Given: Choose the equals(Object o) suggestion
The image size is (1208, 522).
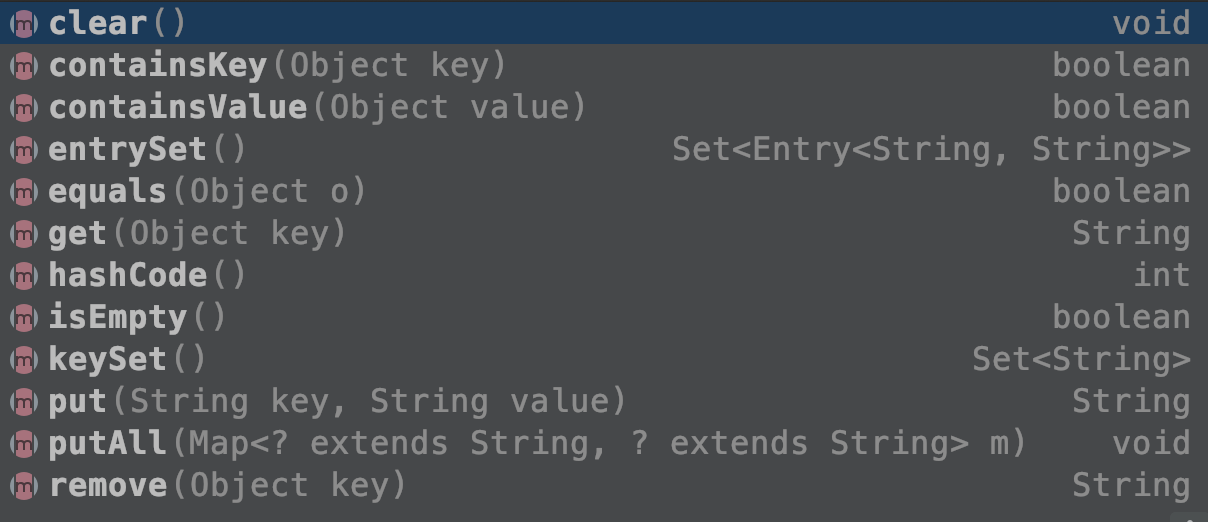Looking at the screenshot, I should click(604, 191).
